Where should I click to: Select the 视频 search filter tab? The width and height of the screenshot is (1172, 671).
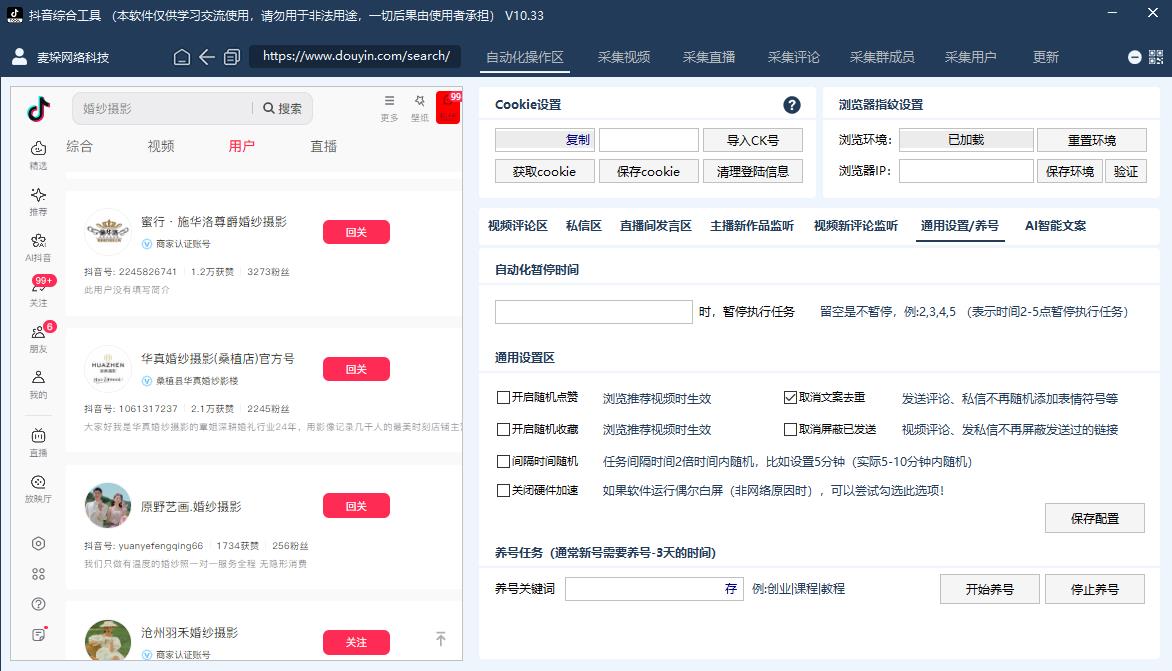click(161, 146)
